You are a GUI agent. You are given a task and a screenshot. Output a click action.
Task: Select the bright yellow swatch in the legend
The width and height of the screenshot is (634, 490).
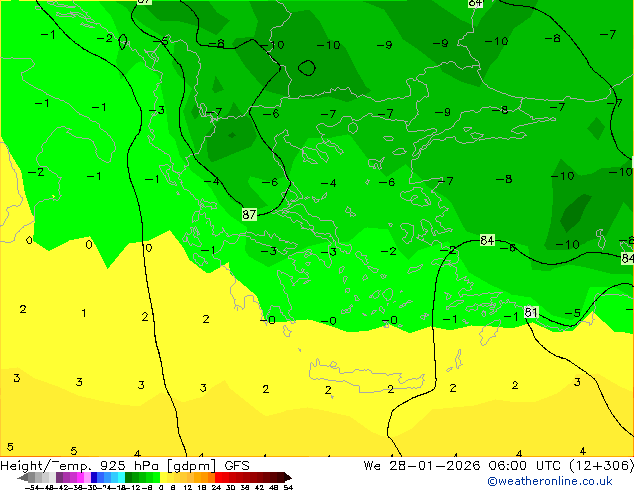pyautogui.click(x=163, y=477)
